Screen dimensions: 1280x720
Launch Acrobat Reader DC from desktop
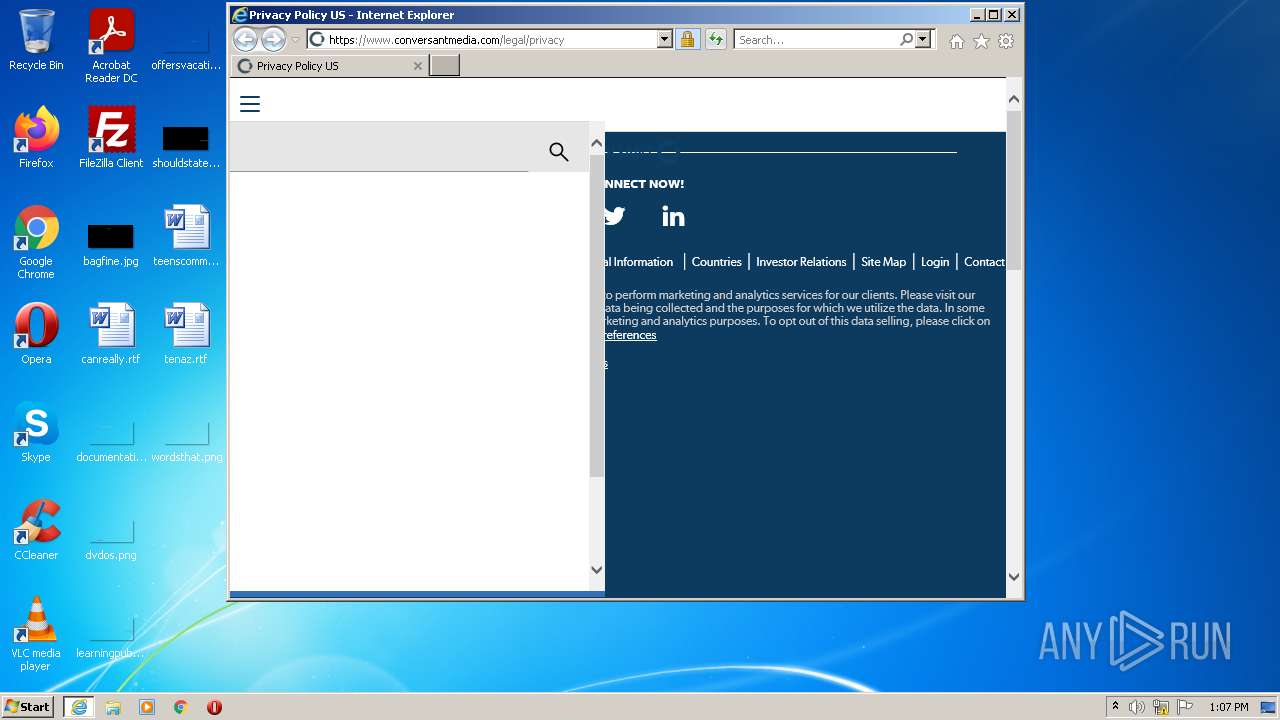click(111, 46)
